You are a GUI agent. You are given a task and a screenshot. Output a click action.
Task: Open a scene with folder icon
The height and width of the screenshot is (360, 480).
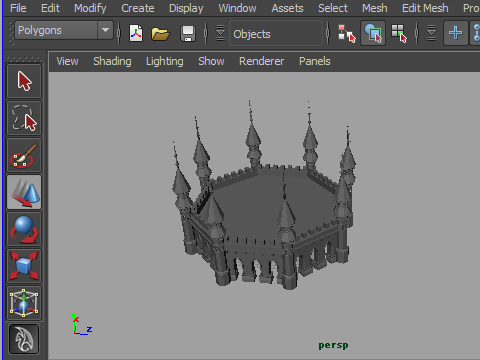pyautogui.click(x=160, y=33)
